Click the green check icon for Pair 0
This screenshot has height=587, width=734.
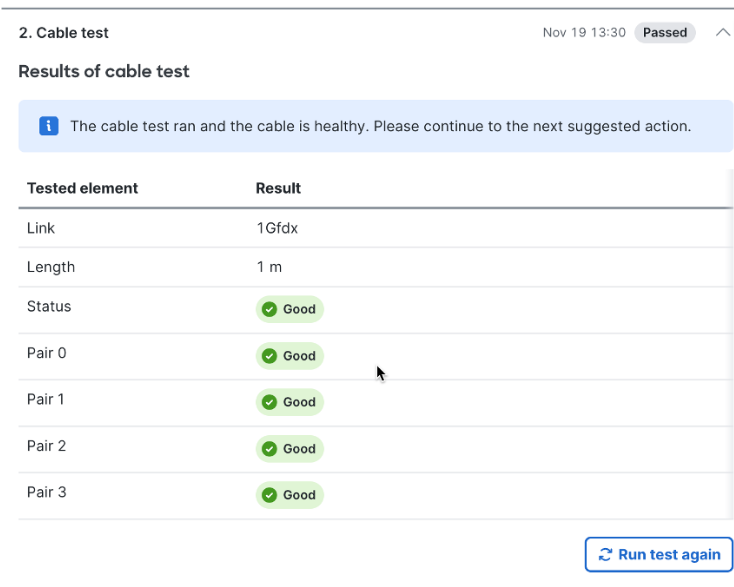click(269, 356)
